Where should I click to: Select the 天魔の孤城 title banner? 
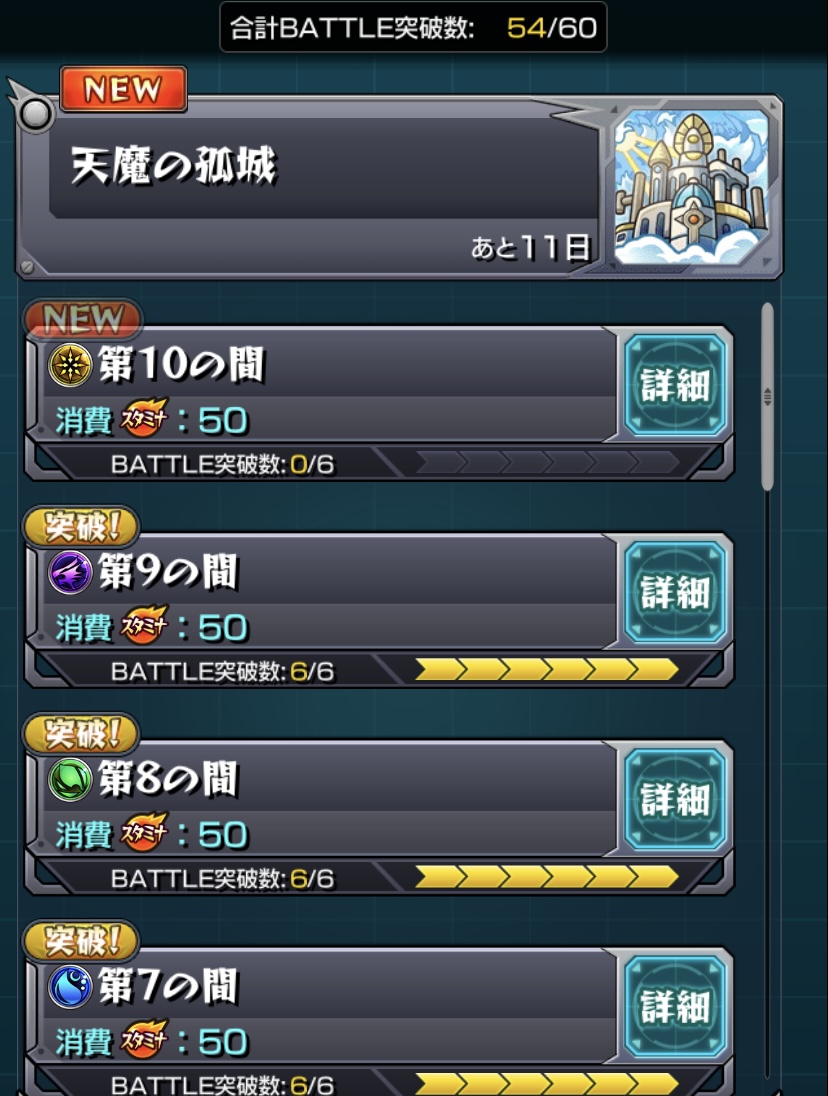click(398, 187)
